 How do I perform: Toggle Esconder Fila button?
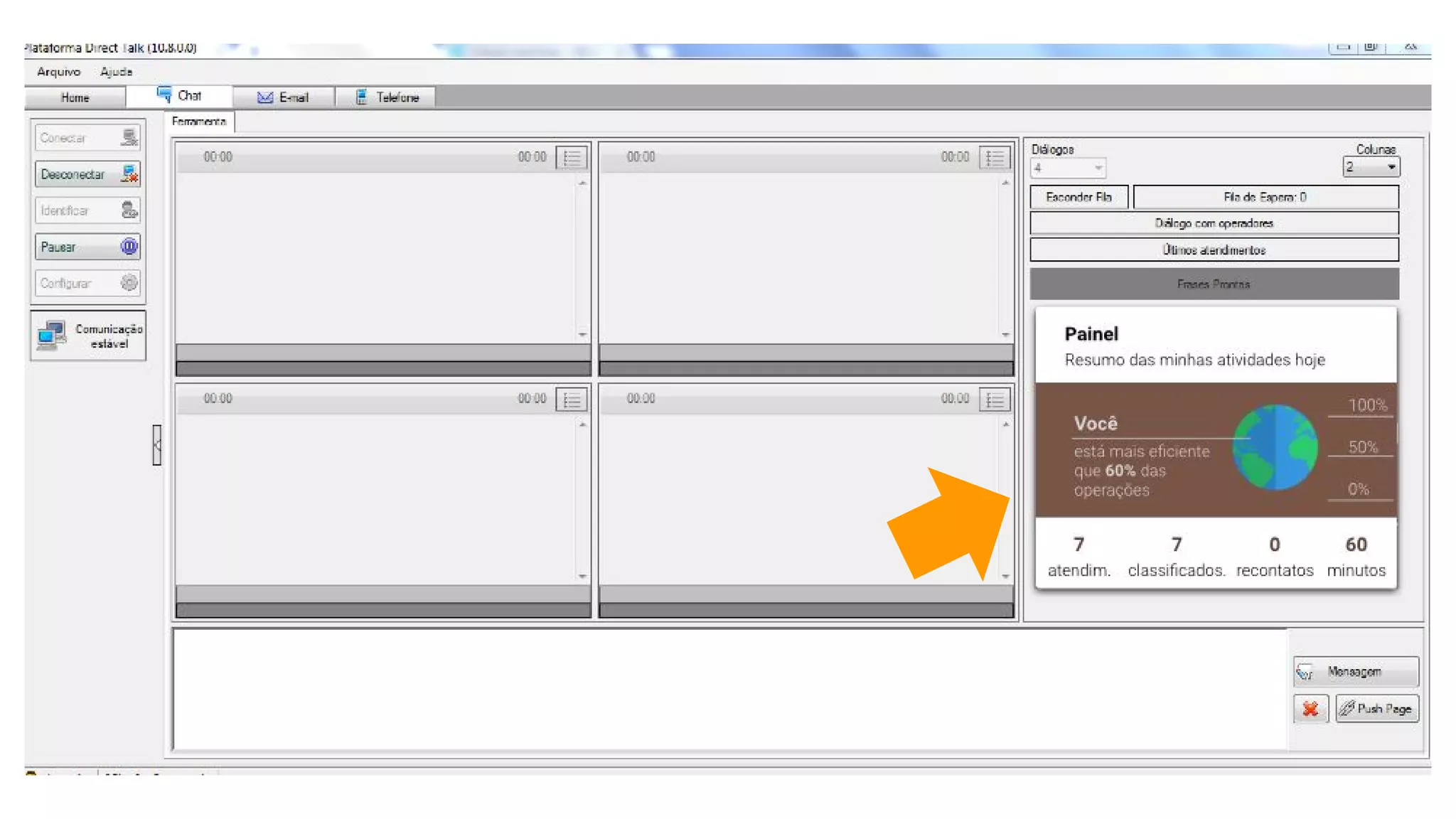1078,197
